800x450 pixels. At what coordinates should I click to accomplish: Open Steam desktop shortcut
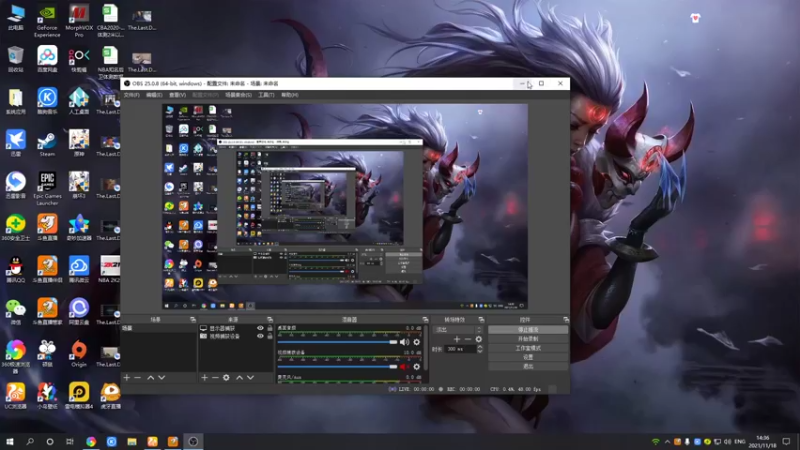47,144
